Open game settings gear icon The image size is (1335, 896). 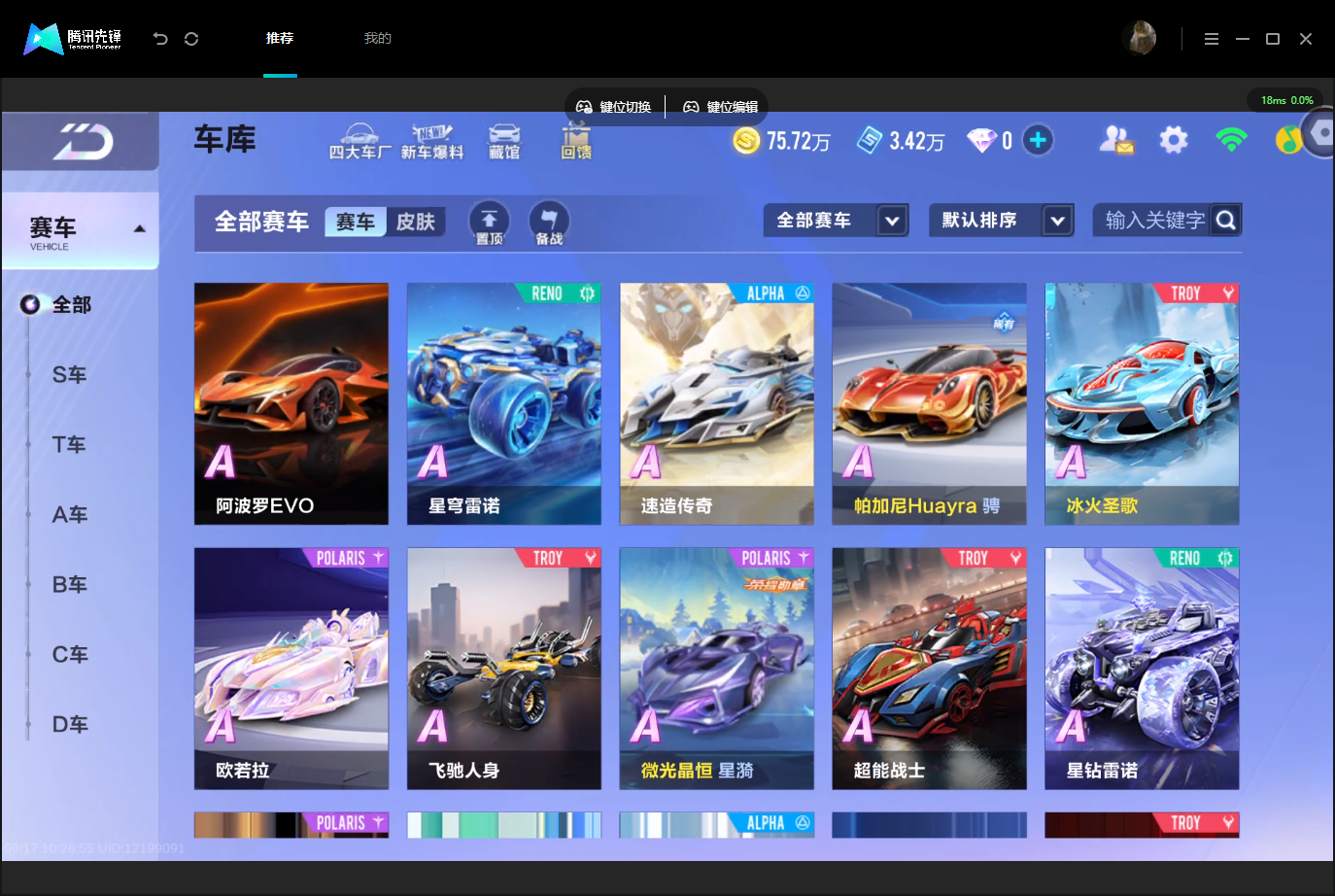tap(1174, 141)
